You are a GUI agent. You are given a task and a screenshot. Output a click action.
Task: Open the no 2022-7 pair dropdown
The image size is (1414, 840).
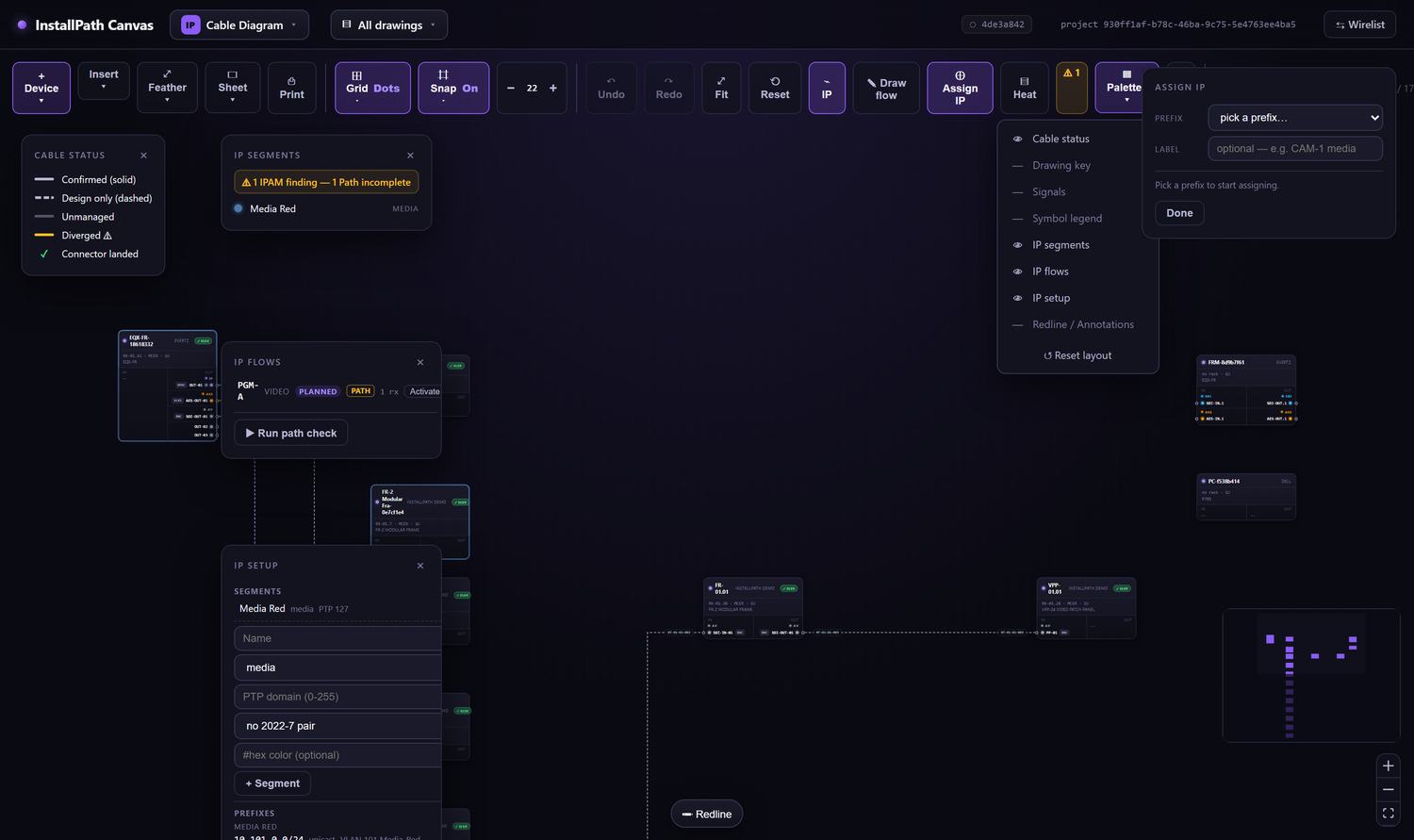(337, 726)
